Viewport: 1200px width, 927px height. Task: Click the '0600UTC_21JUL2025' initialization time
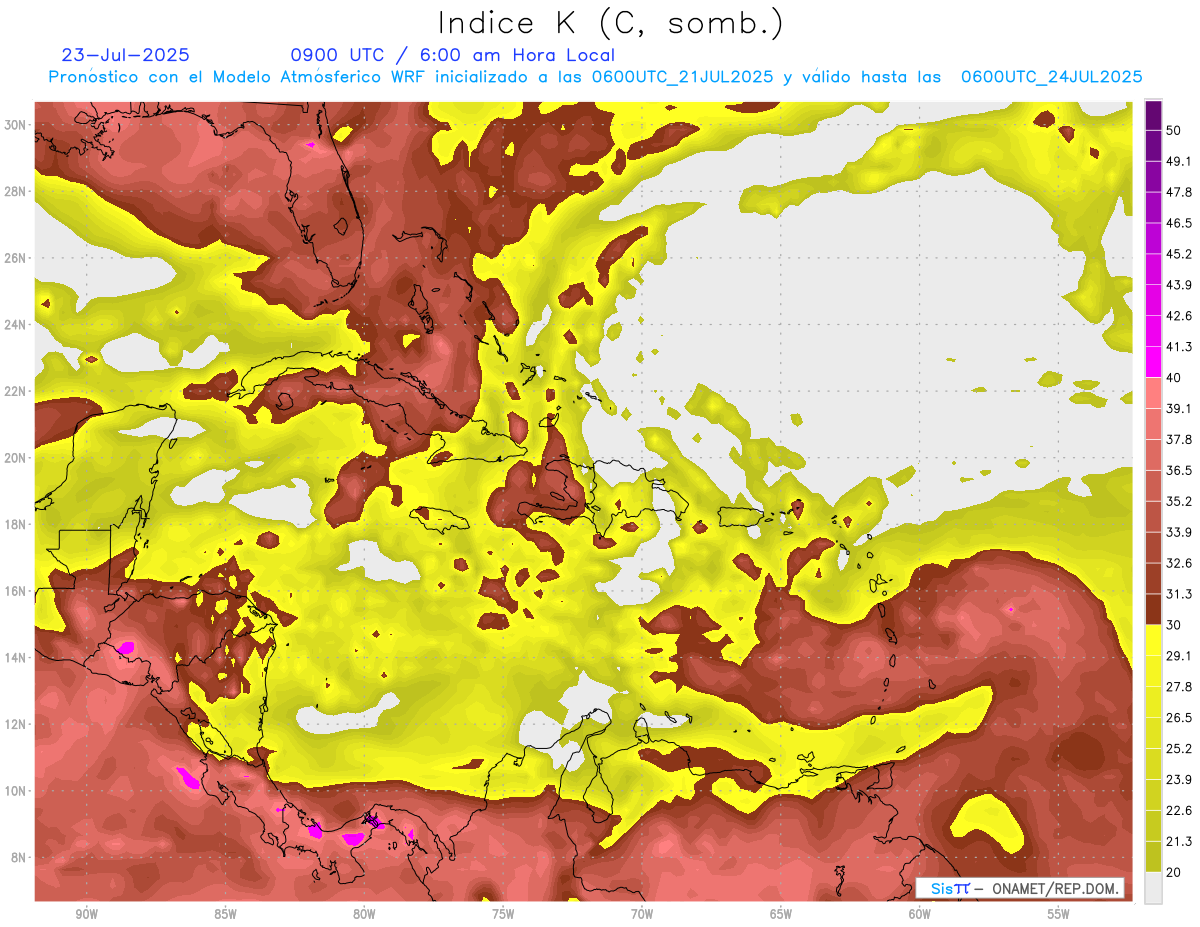click(682, 77)
